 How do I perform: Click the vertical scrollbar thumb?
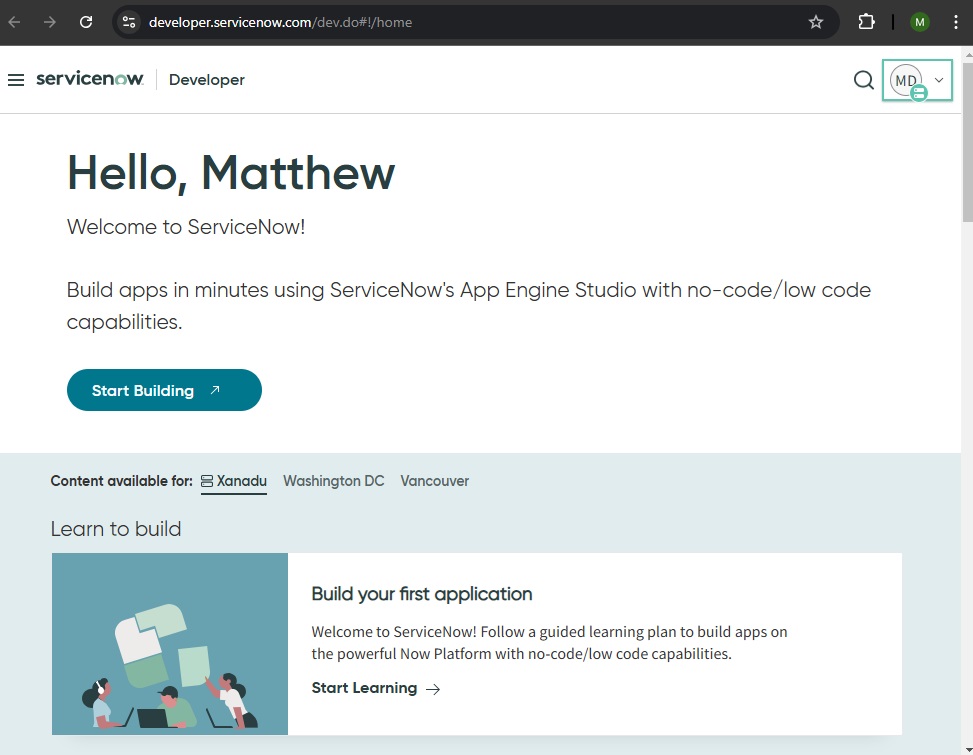coord(967,140)
